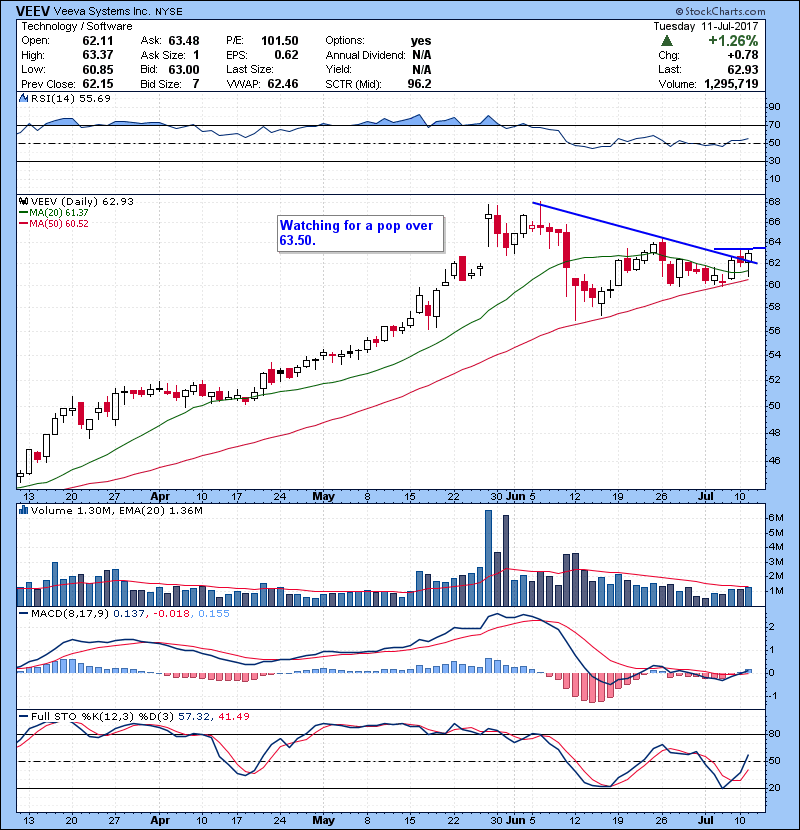Click the Volume 1.30M, EMA(20) 1.36M label
The width and height of the screenshot is (800, 830).
point(116,510)
